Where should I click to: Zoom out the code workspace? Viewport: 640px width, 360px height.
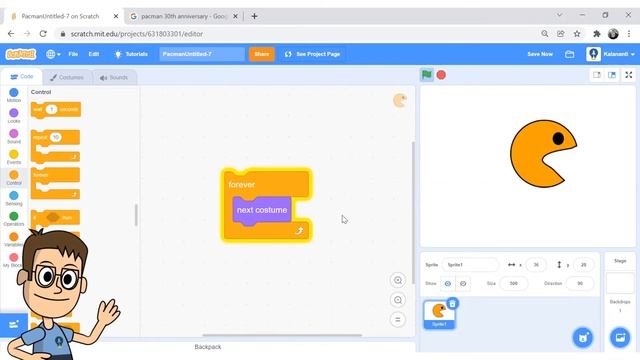click(x=398, y=300)
